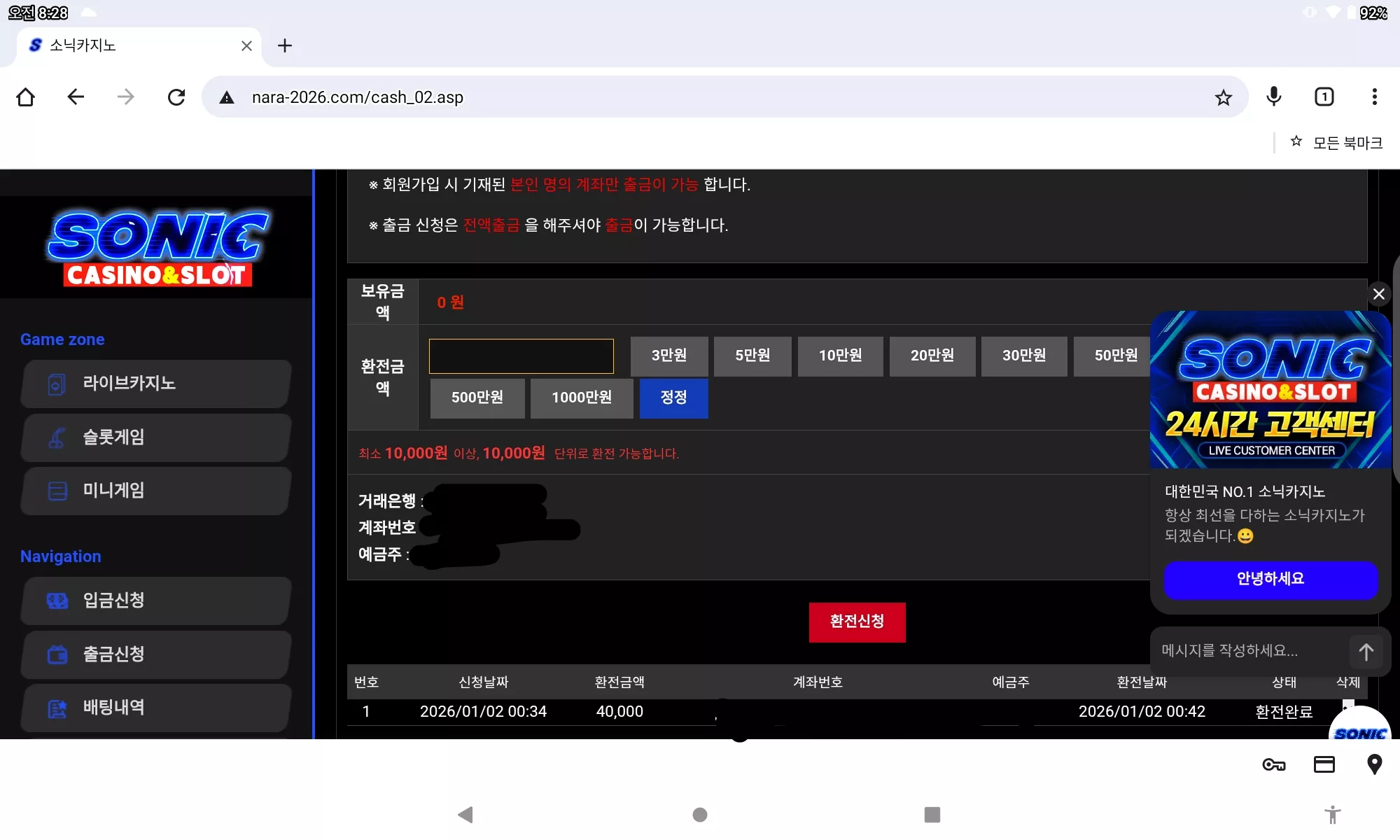Screen dimensions: 1400x840
Task: Select the 소닉카지노 browser tab
Action: coord(139,46)
